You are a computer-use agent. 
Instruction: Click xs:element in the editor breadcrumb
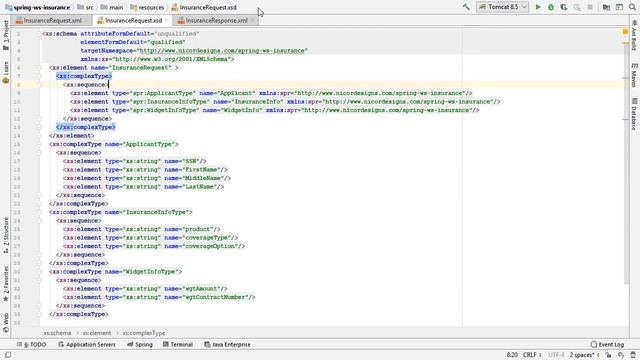click(x=97, y=333)
